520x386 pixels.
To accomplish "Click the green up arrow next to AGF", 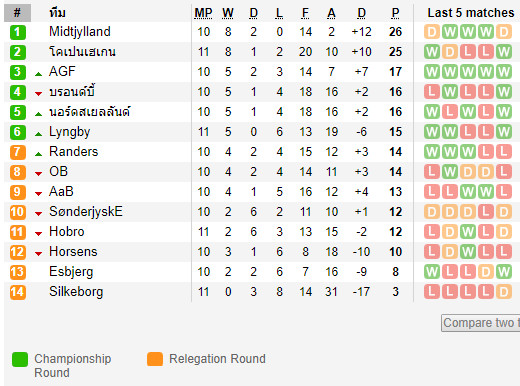I will coord(39,74).
